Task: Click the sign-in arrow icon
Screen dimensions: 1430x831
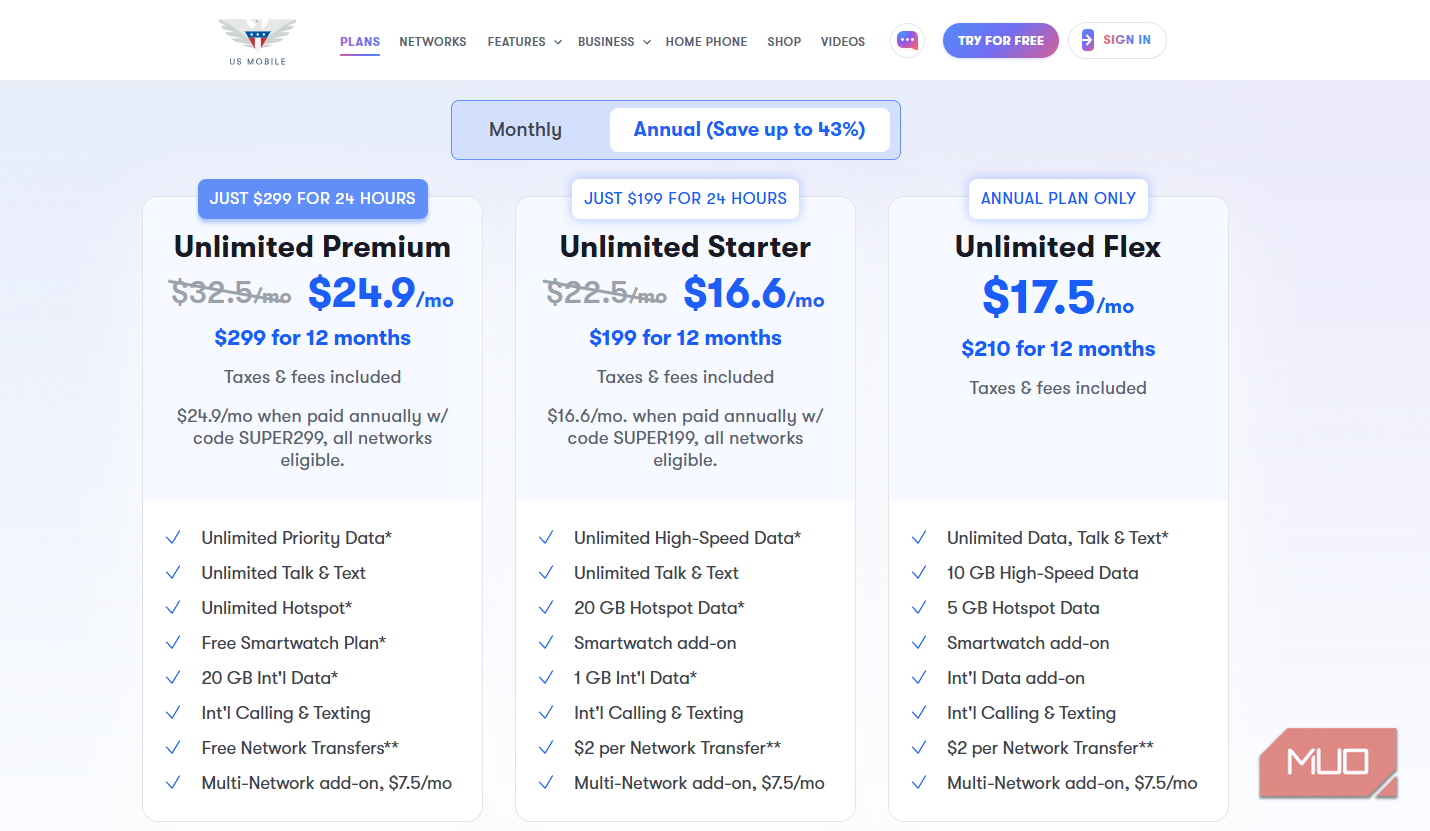Action: click(1087, 41)
